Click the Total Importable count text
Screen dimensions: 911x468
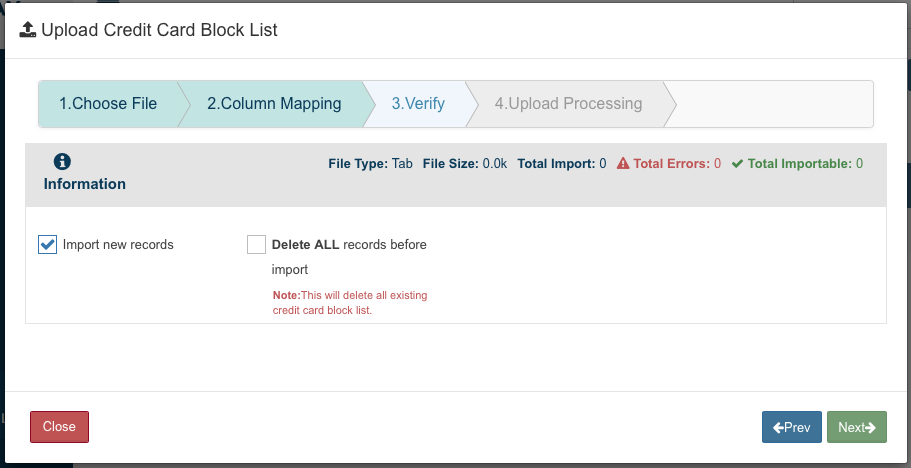[804, 163]
